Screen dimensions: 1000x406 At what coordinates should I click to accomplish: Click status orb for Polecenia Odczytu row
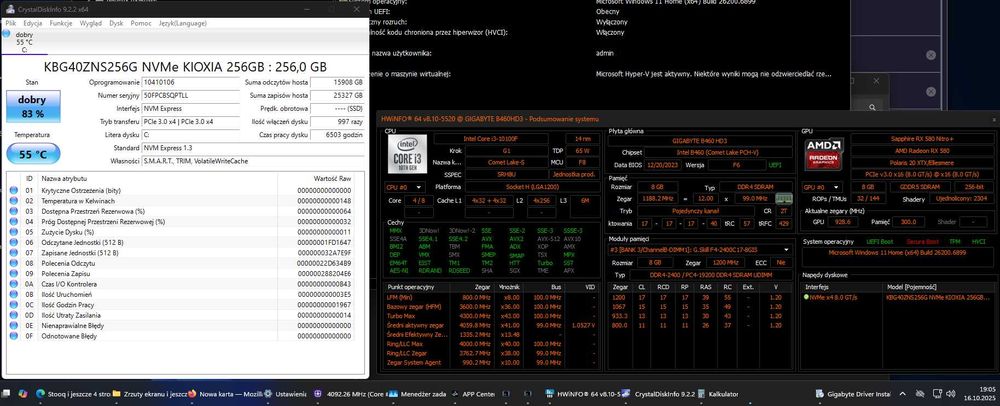[x=14, y=263]
